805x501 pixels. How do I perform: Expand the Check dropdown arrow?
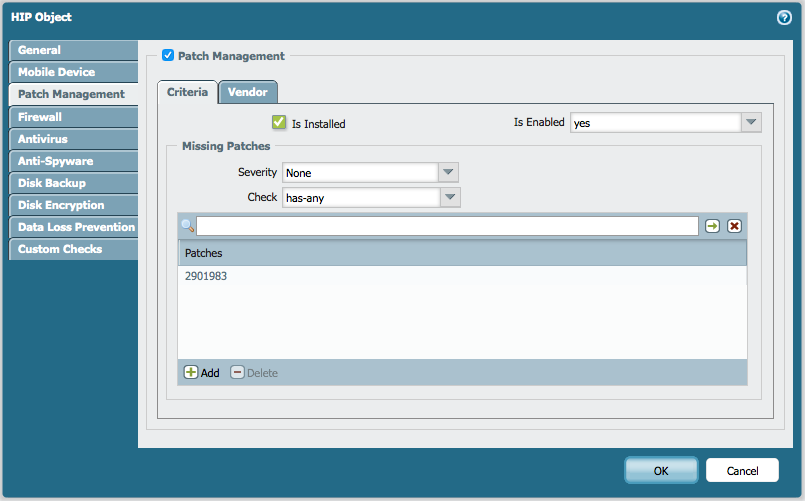click(450, 197)
